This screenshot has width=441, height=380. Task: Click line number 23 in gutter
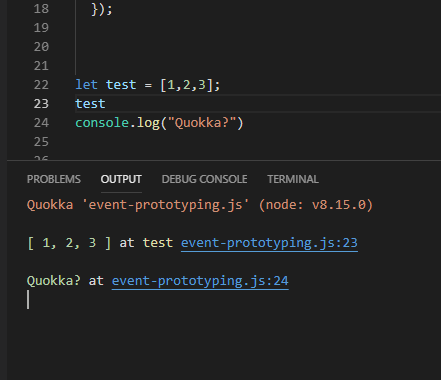tap(41, 104)
